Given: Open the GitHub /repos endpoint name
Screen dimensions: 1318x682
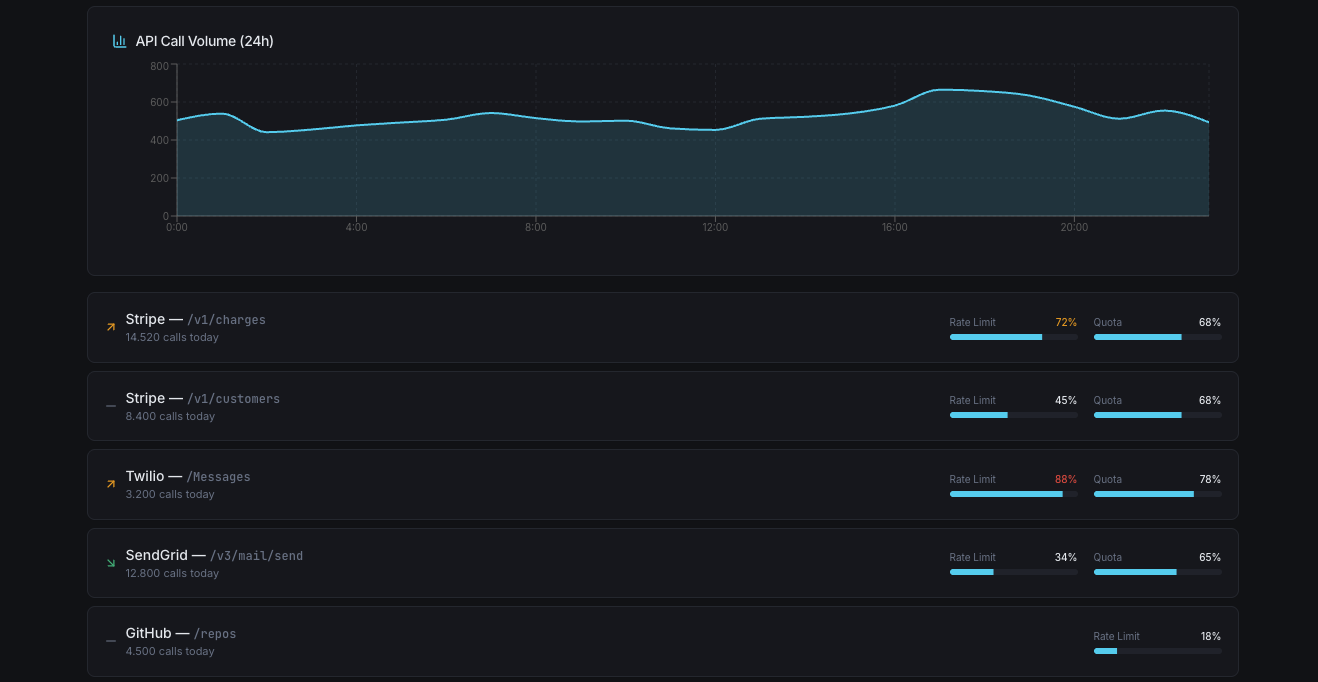Looking at the screenshot, I should pyautogui.click(x=181, y=634).
